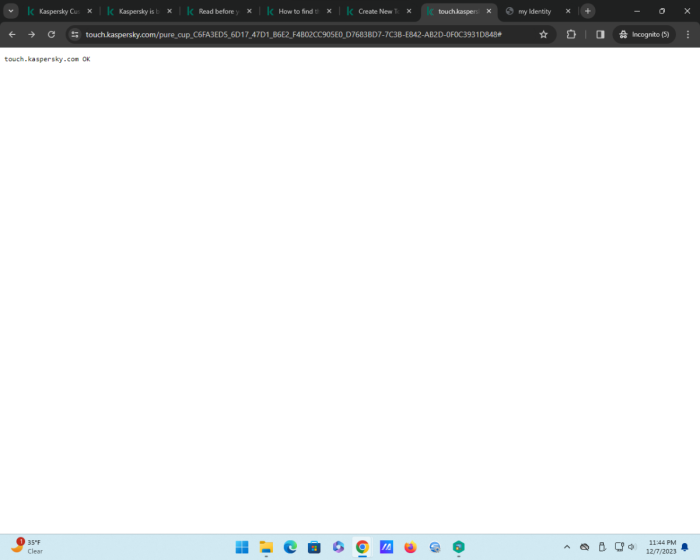This screenshot has height=560, width=700.
Task: Restore down the Chrome window
Action: [662, 11]
